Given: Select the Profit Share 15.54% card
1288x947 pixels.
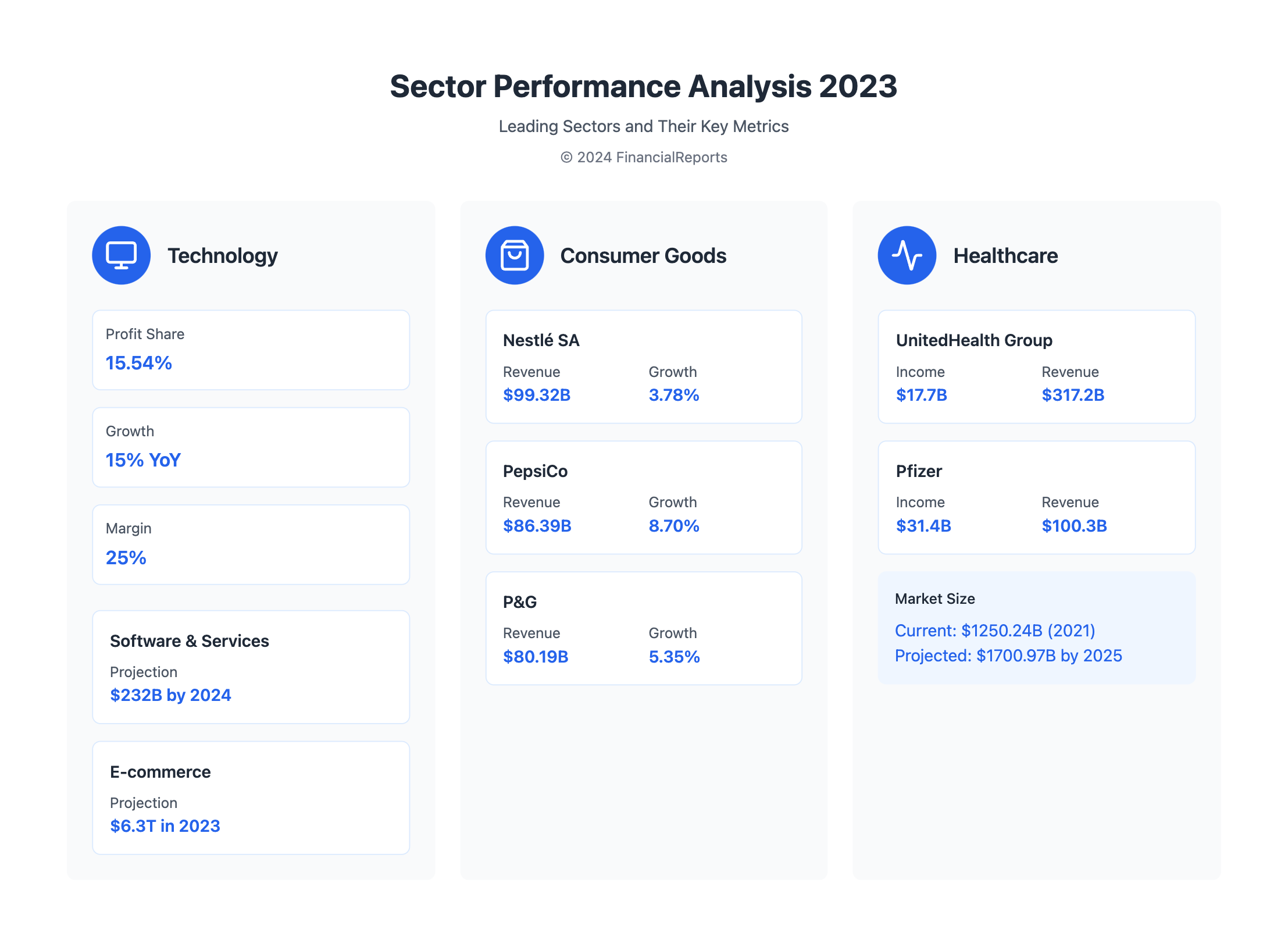Looking at the screenshot, I should 251,350.
